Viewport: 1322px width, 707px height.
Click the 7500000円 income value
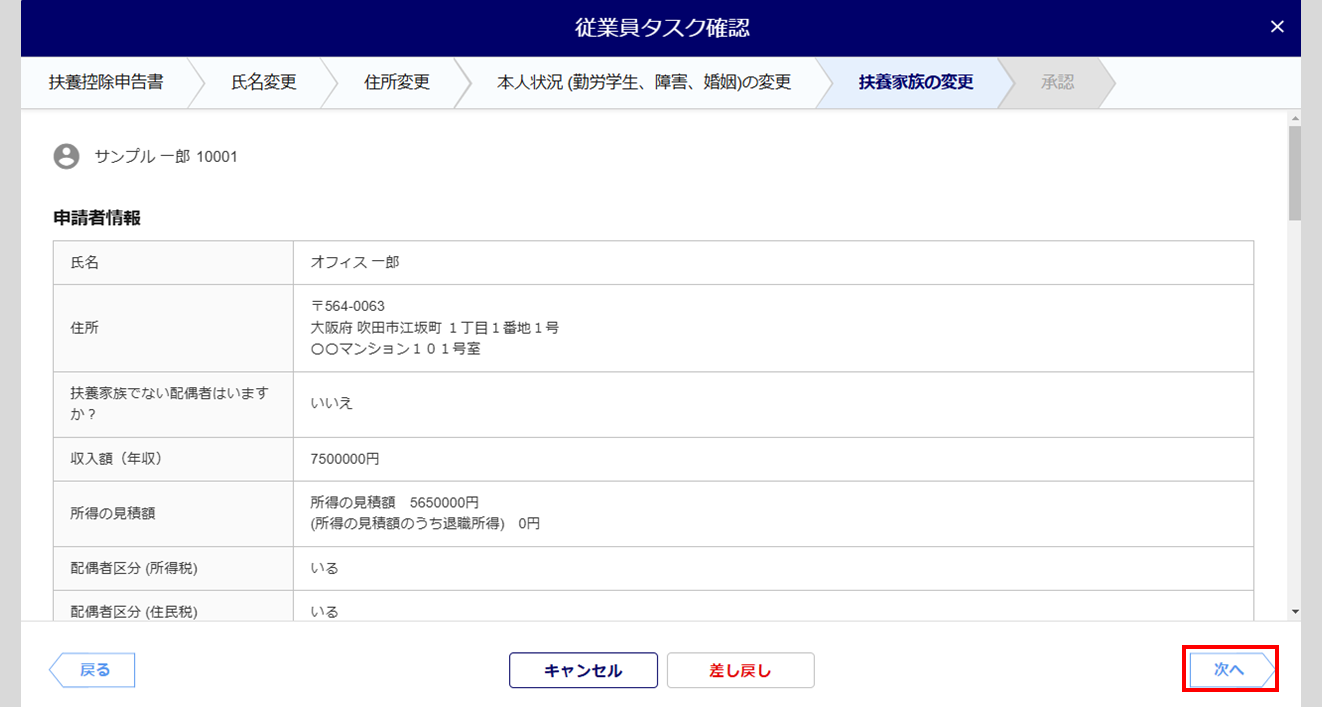[345, 459]
